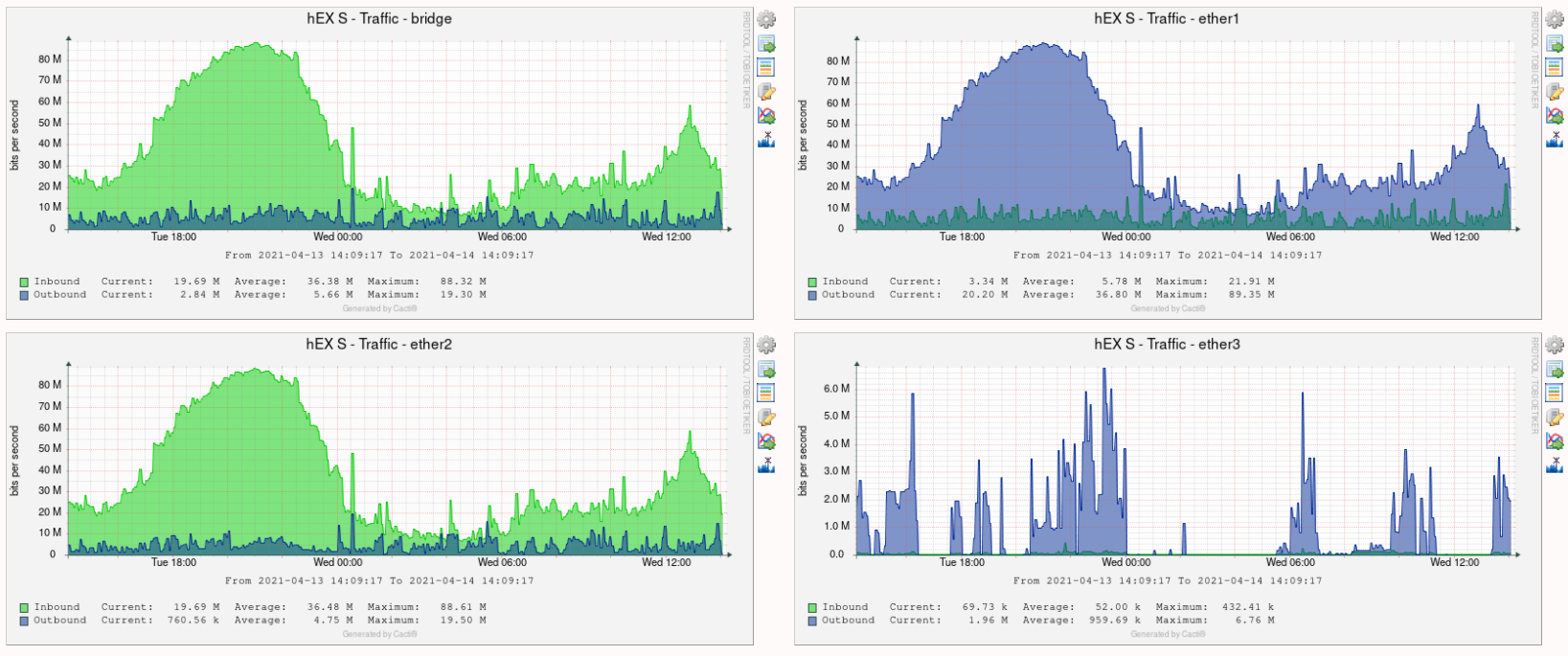Image resolution: width=1568 pixels, height=656 pixels.
Task: Click the kill spikes icon beside ether1 graph
Action: 1555,140
